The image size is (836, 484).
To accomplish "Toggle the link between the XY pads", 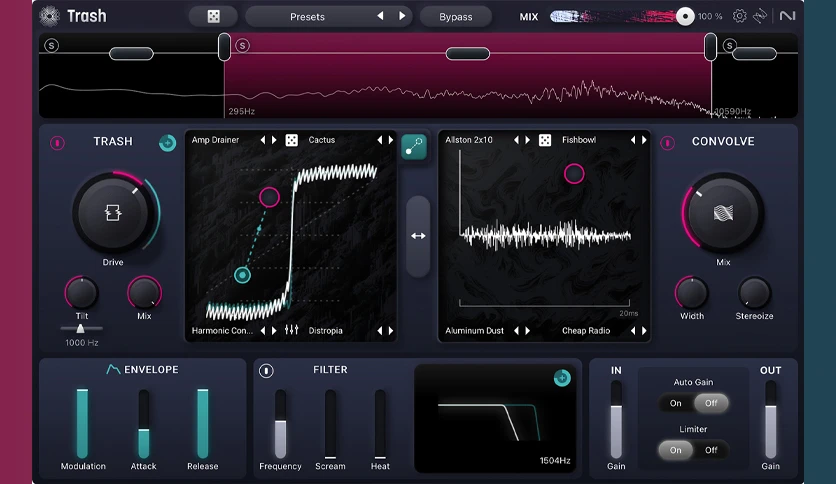I will [x=414, y=147].
